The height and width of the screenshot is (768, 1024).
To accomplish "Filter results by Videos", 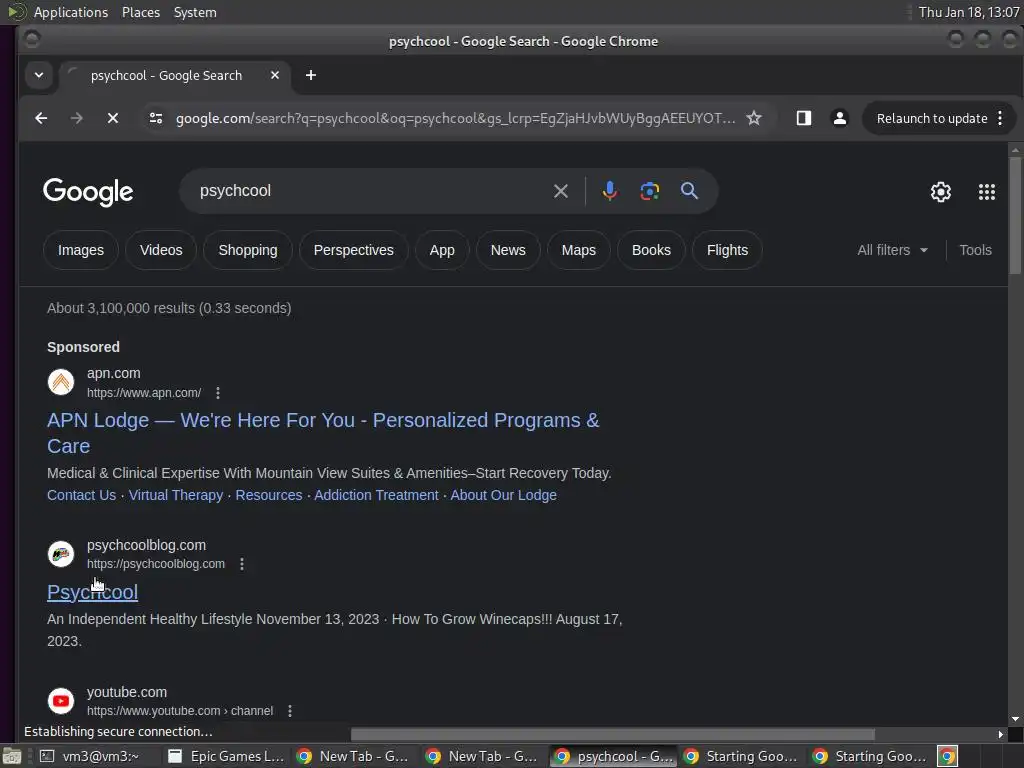I will coord(161,250).
